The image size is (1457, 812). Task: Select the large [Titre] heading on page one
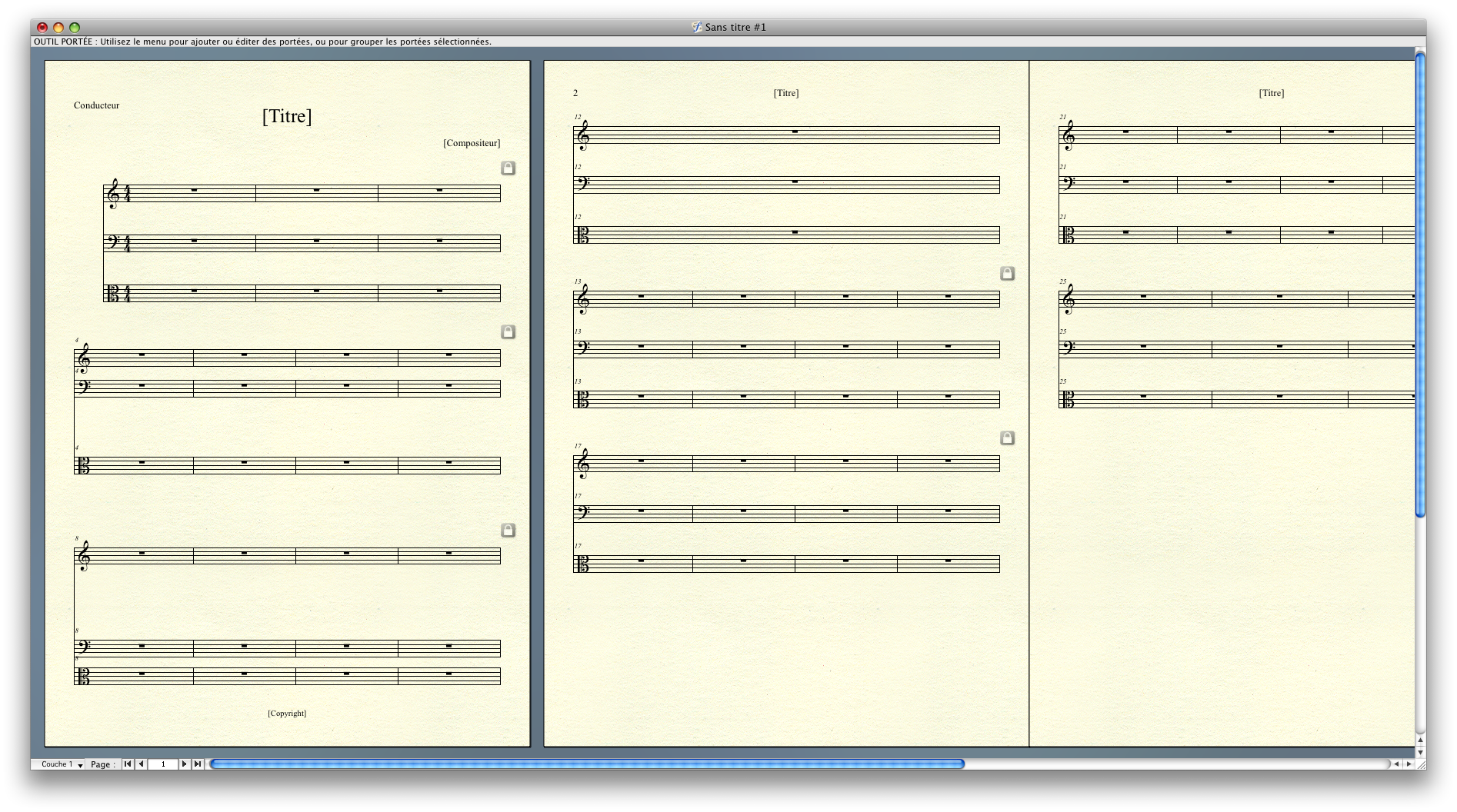(287, 116)
